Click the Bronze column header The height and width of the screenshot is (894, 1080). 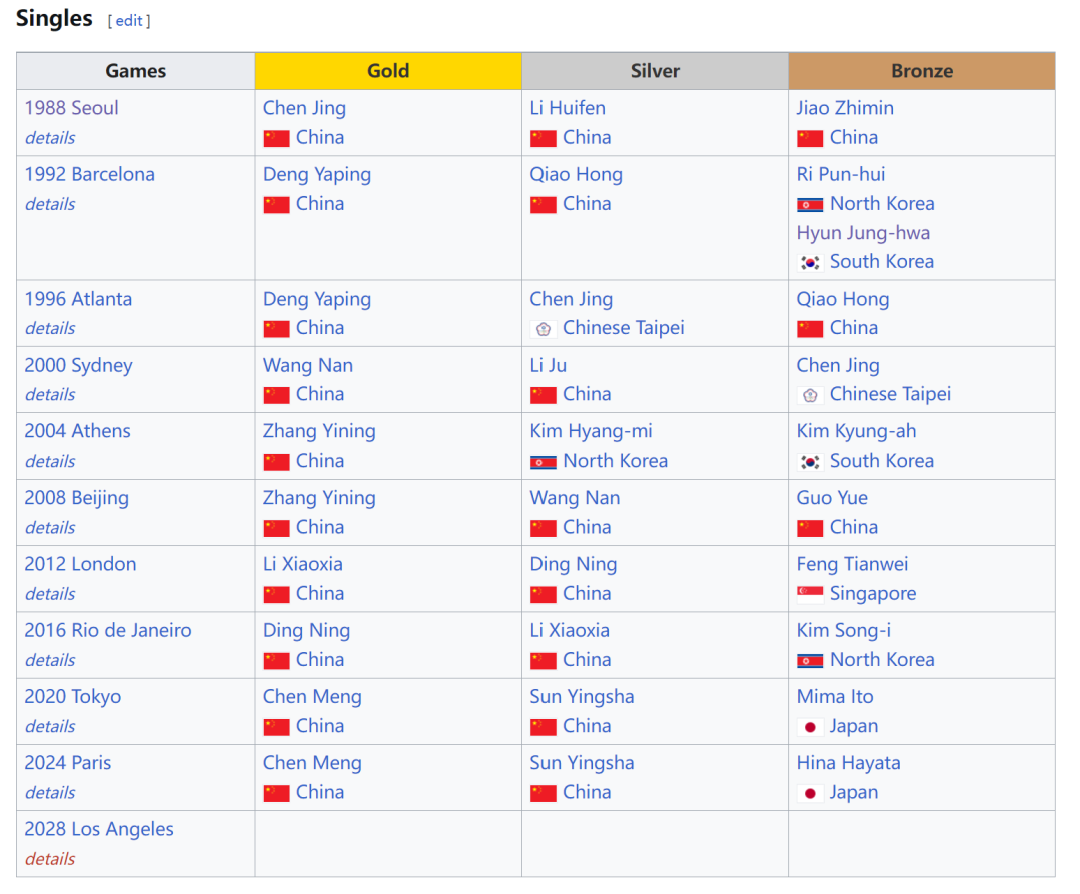pyautogui.click(x=921, y=71)
